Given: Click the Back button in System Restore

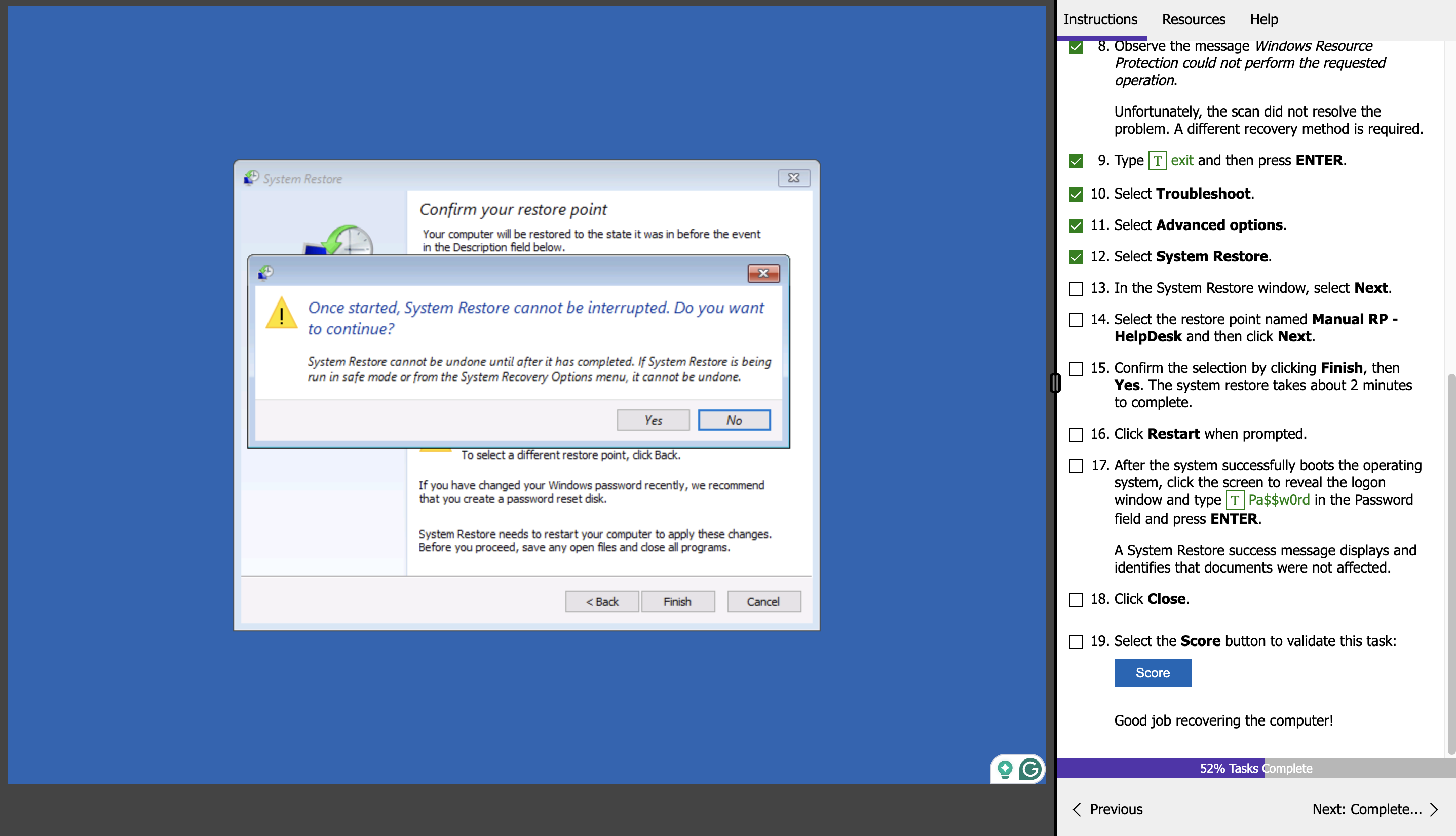Looking at the screenshot, I should coord(602,601).
